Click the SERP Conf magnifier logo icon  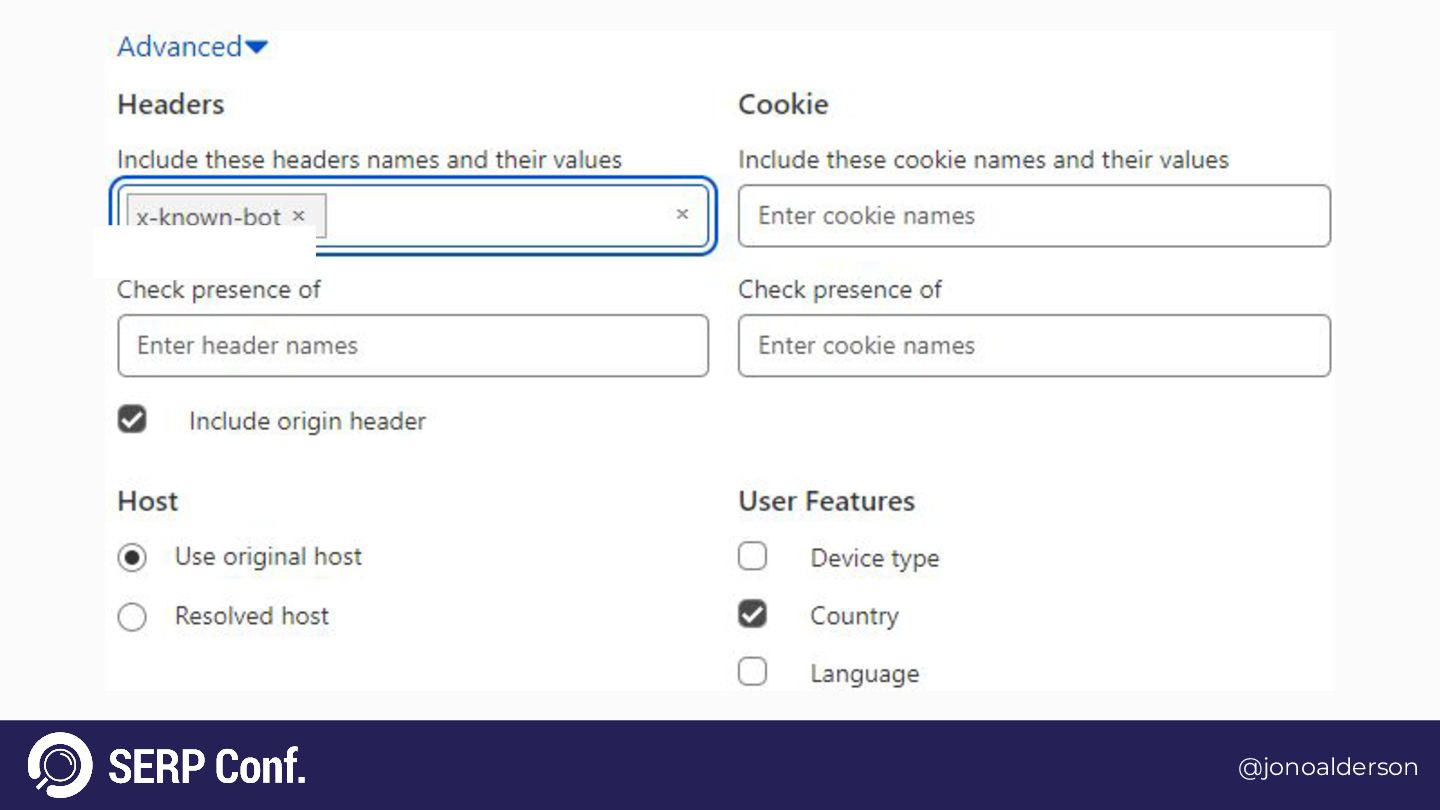(x=60, y=765)
